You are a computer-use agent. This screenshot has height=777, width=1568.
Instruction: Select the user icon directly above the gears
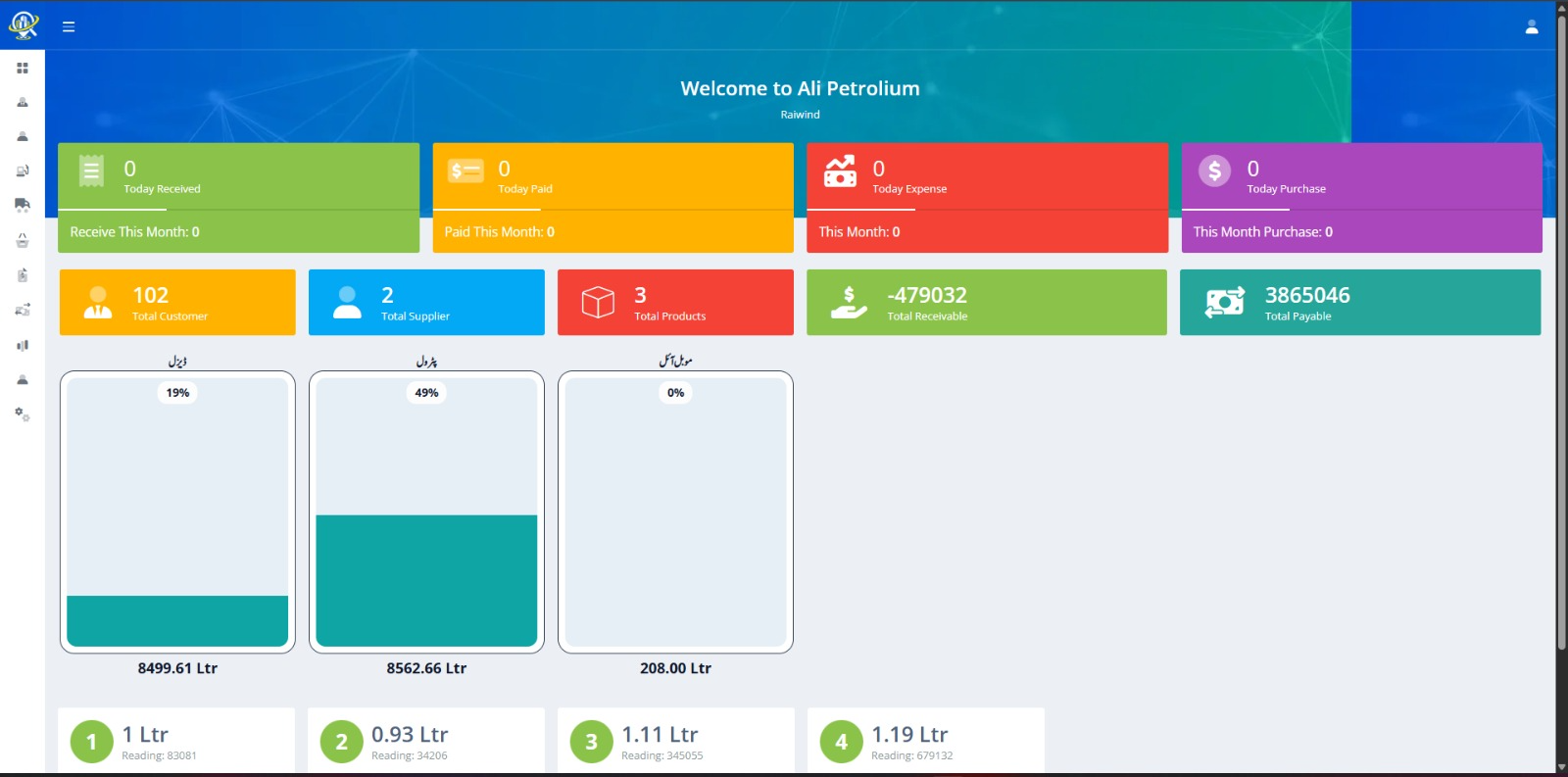[x=23, y=379]
